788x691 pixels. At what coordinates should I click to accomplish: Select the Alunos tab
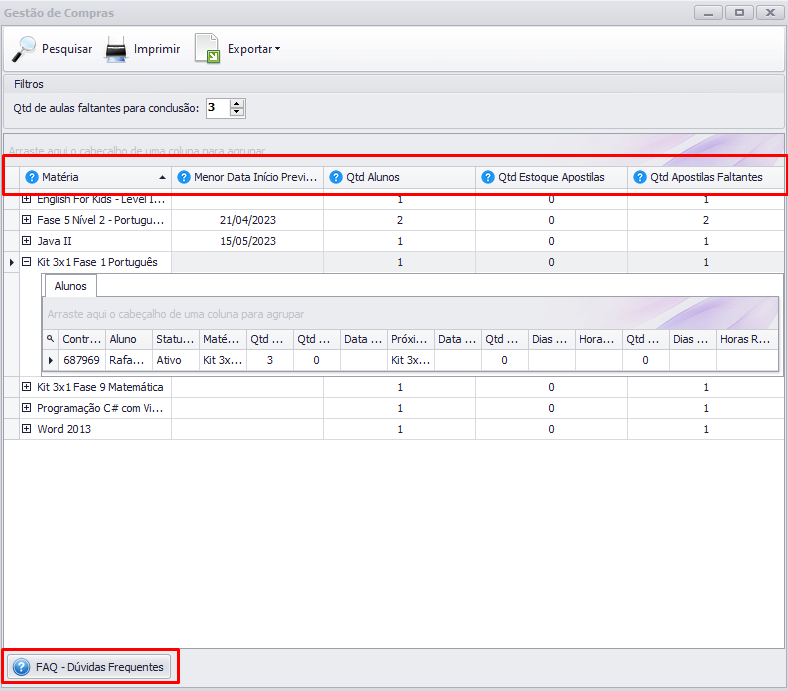pos(70,286)
